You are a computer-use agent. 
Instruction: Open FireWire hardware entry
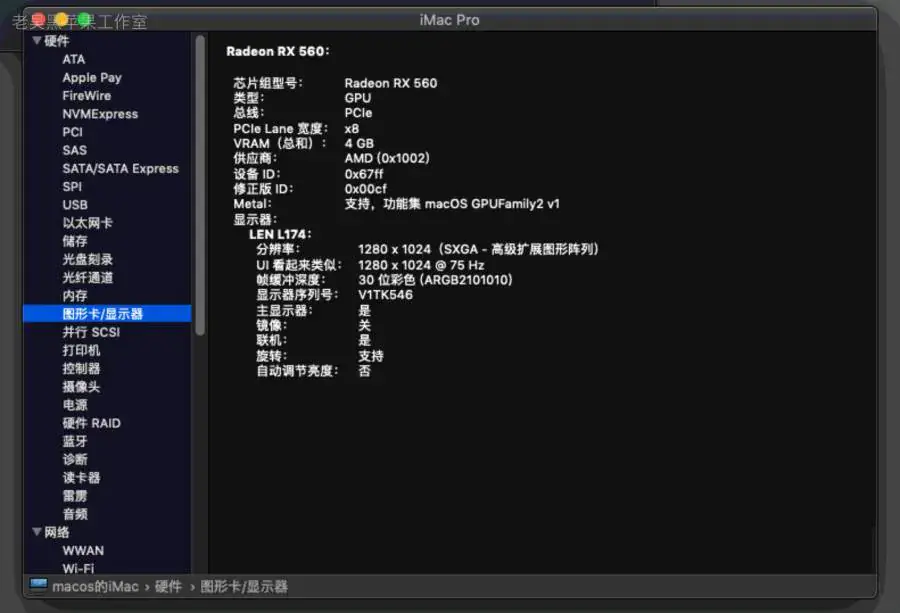(x=87, y=96)
